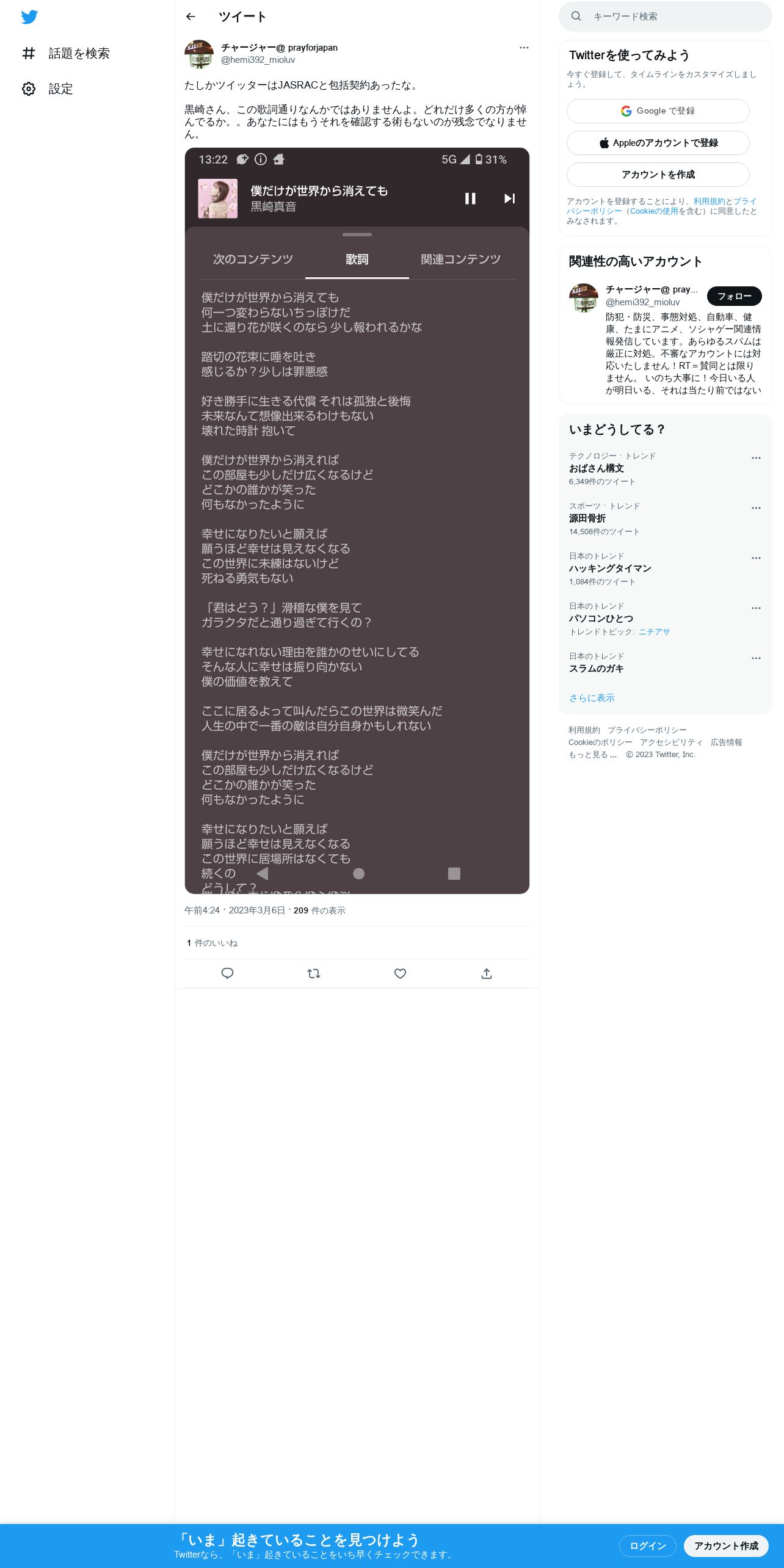The width and height of the screenshot is (784, 1568).
Task: Click the retweet icon
Action: click(x=314, y=973)
